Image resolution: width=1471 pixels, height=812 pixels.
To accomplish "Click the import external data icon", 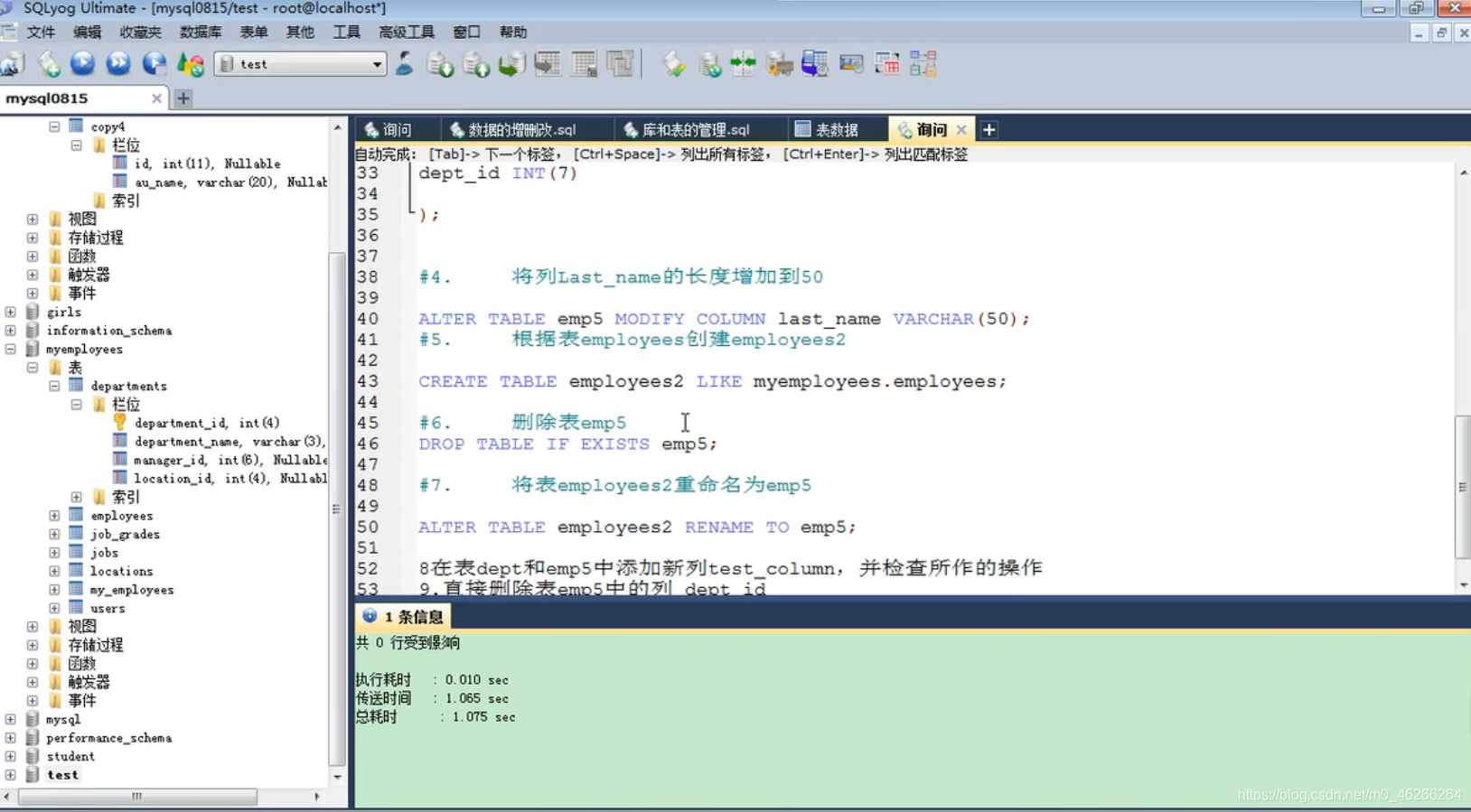I will pyautogui.click(x=440, y=64).
